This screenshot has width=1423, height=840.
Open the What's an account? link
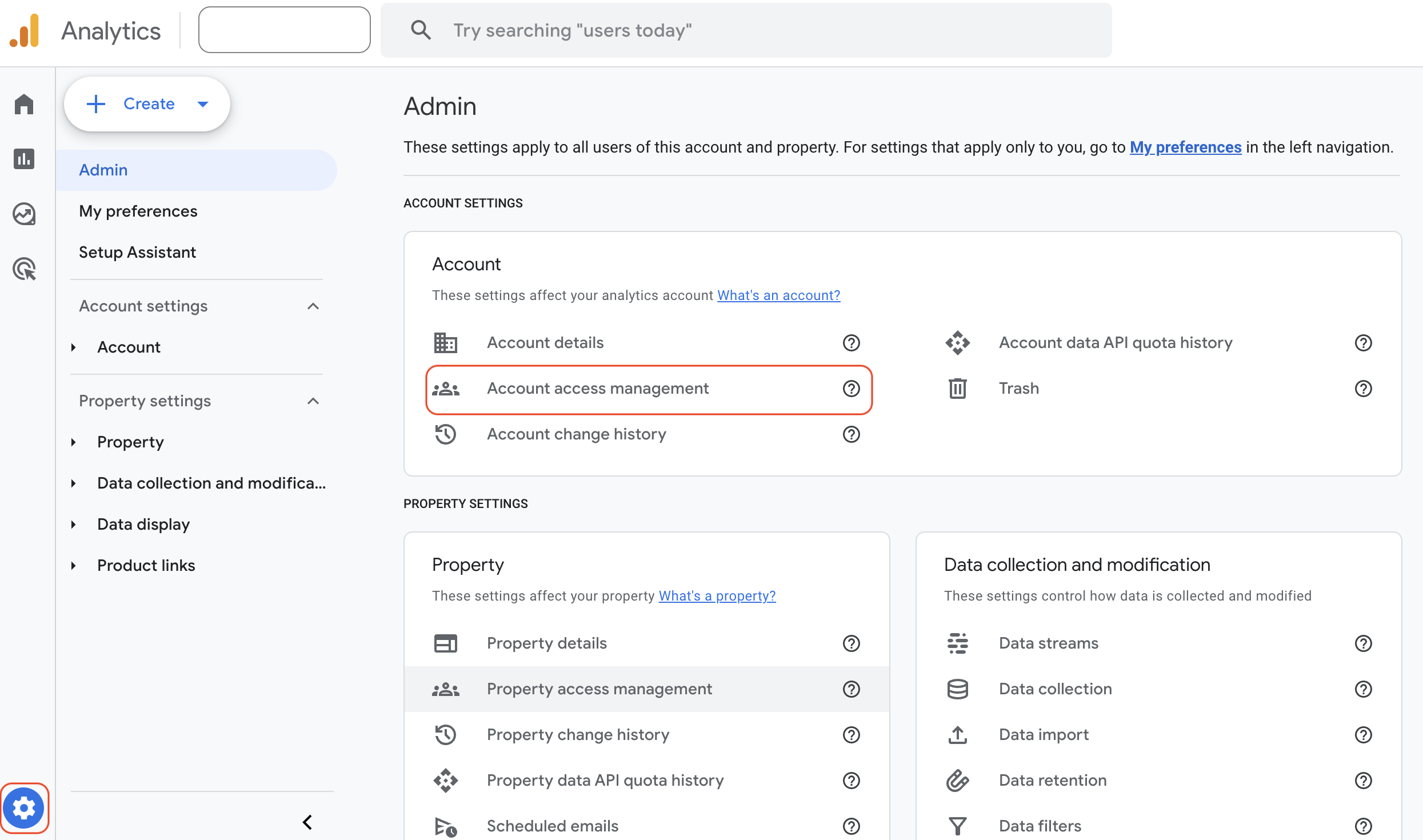pos(778,295)
